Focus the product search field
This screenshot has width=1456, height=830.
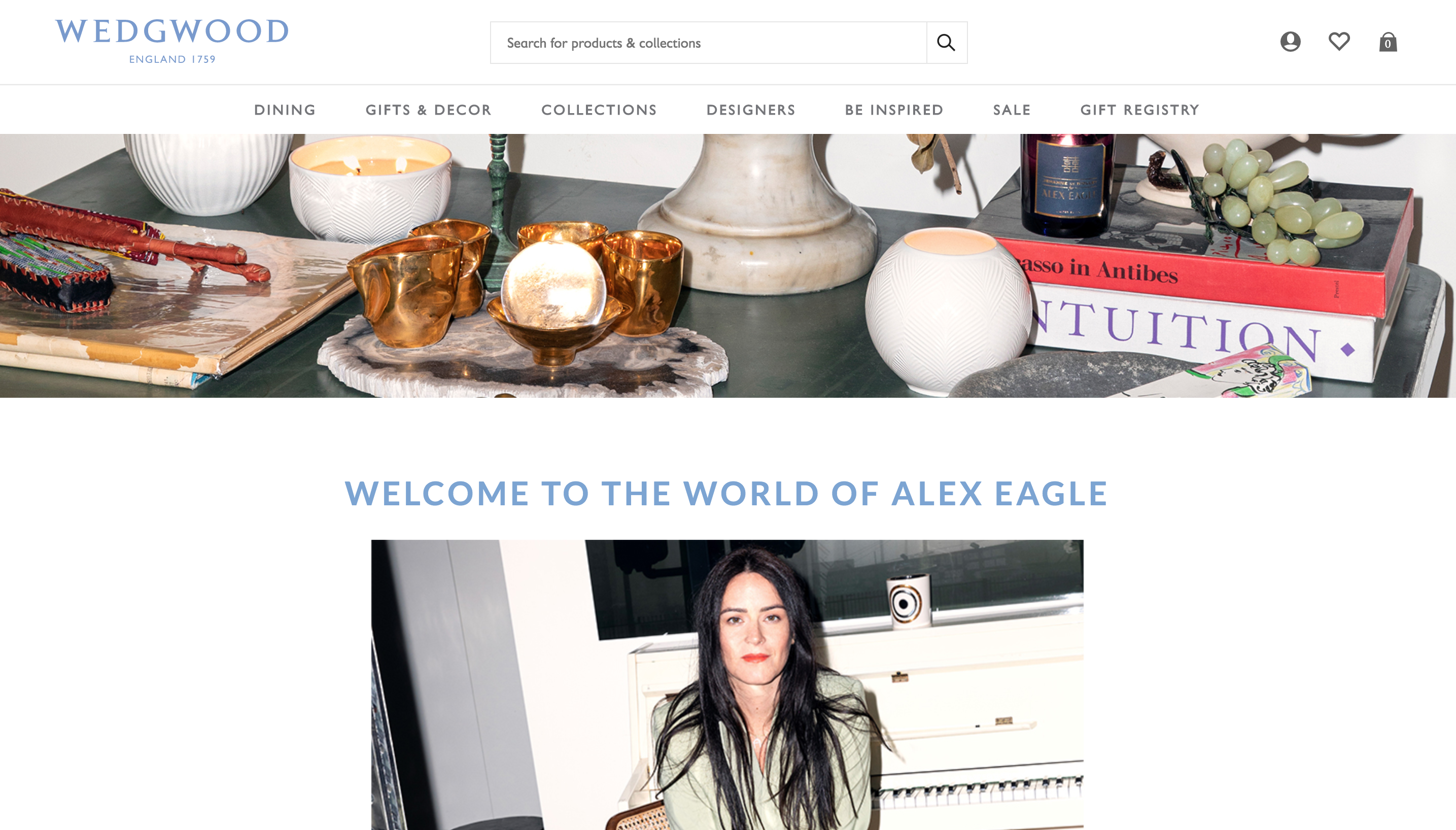point(708,43)
